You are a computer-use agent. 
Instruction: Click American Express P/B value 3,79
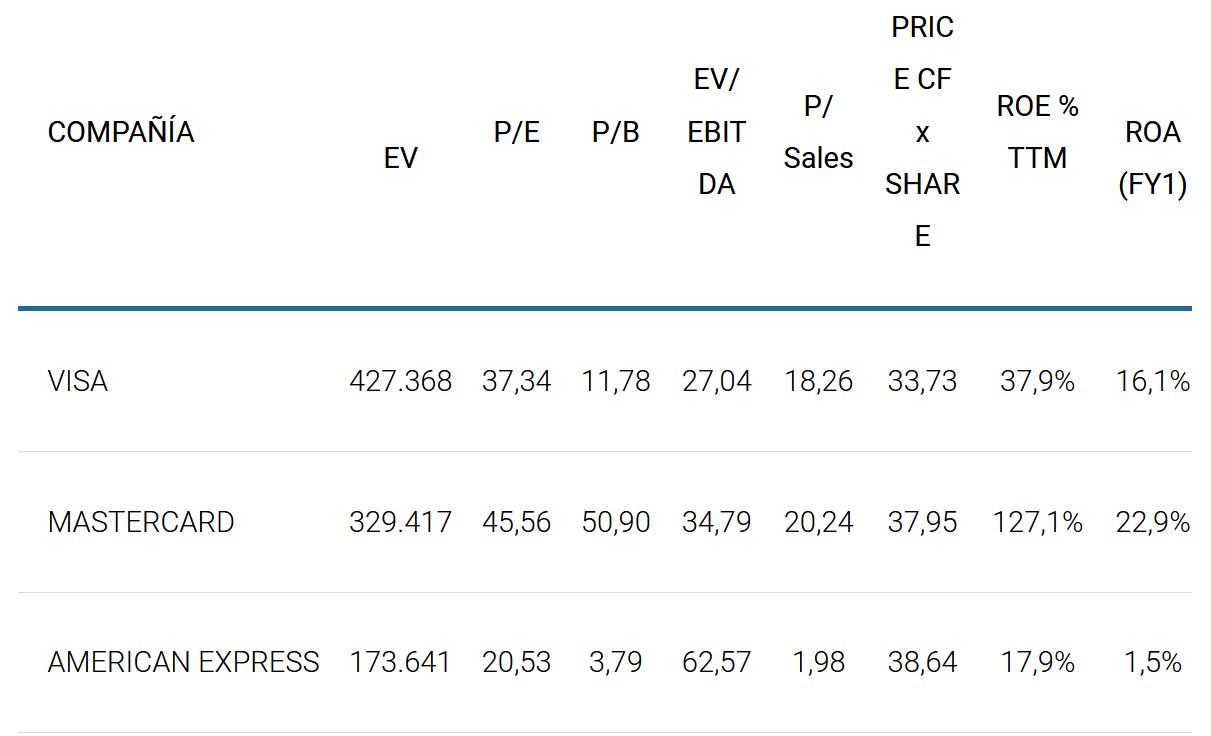point(615,662)
